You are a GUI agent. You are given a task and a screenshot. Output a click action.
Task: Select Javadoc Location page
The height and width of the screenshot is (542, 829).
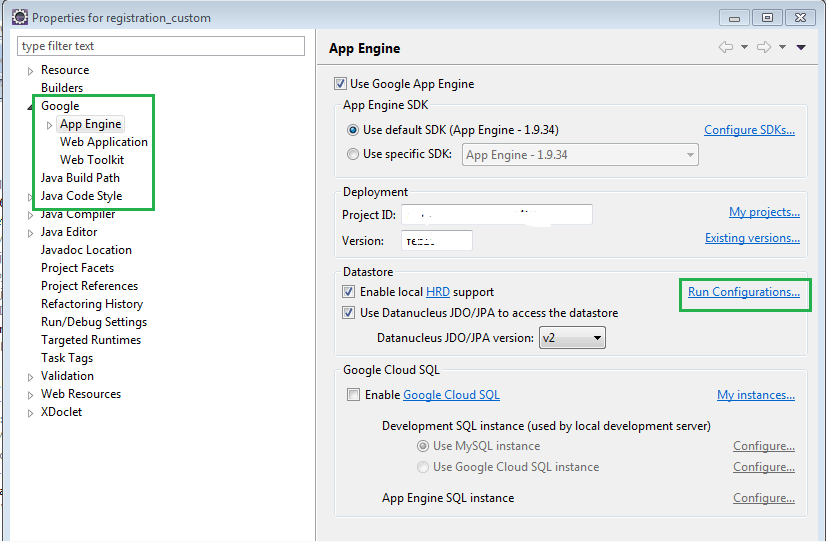pos(86,250)
